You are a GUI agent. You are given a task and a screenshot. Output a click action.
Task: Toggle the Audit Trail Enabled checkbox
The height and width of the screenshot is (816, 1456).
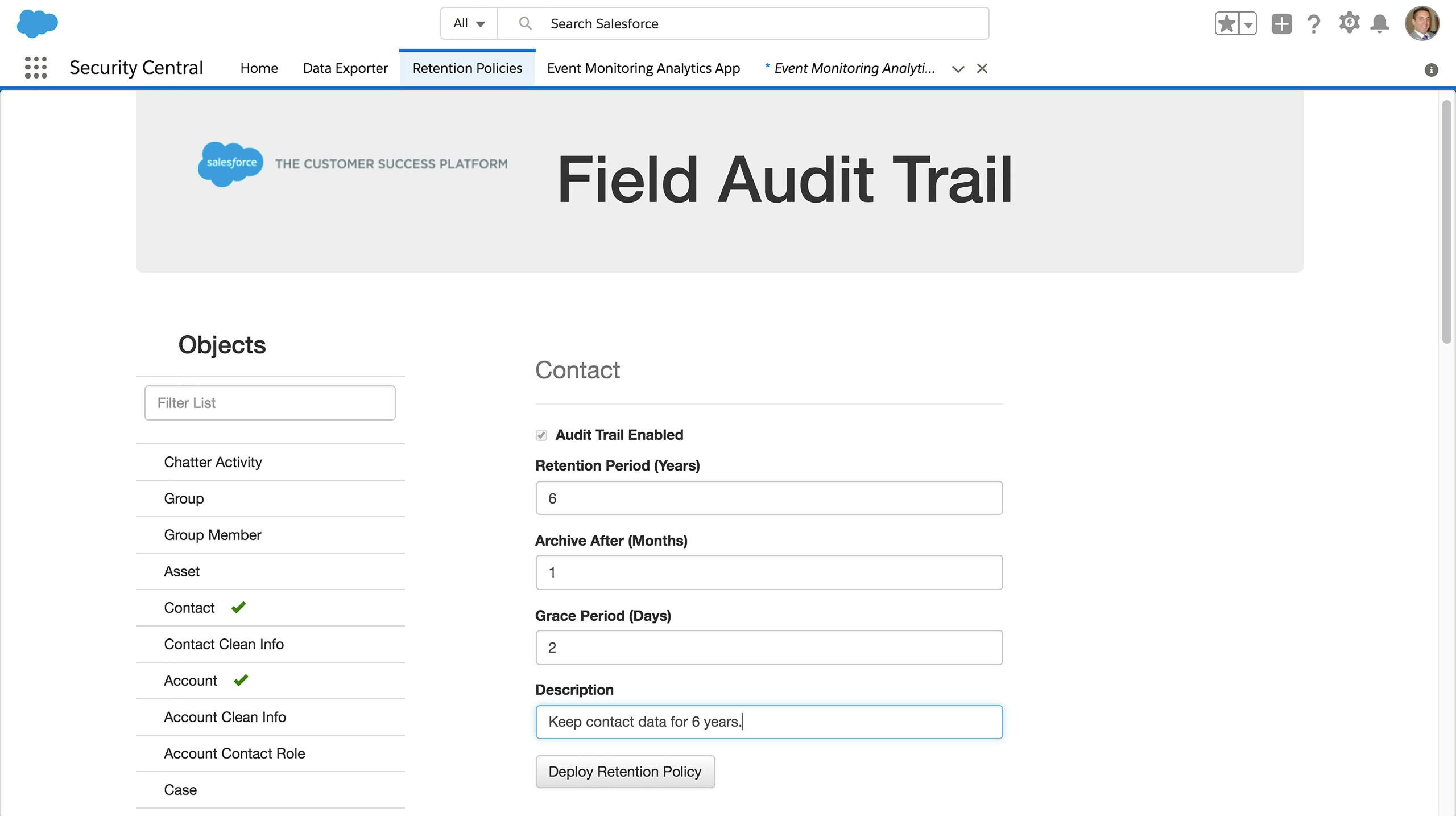541,435
